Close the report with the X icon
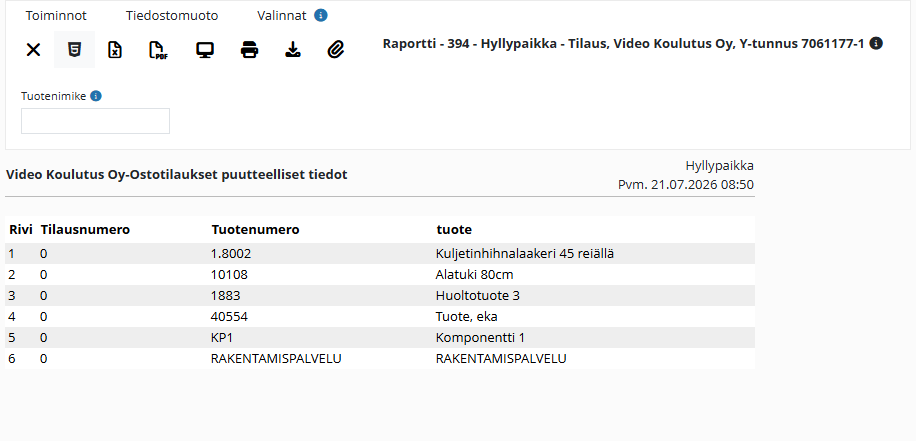 click(33, 50)
